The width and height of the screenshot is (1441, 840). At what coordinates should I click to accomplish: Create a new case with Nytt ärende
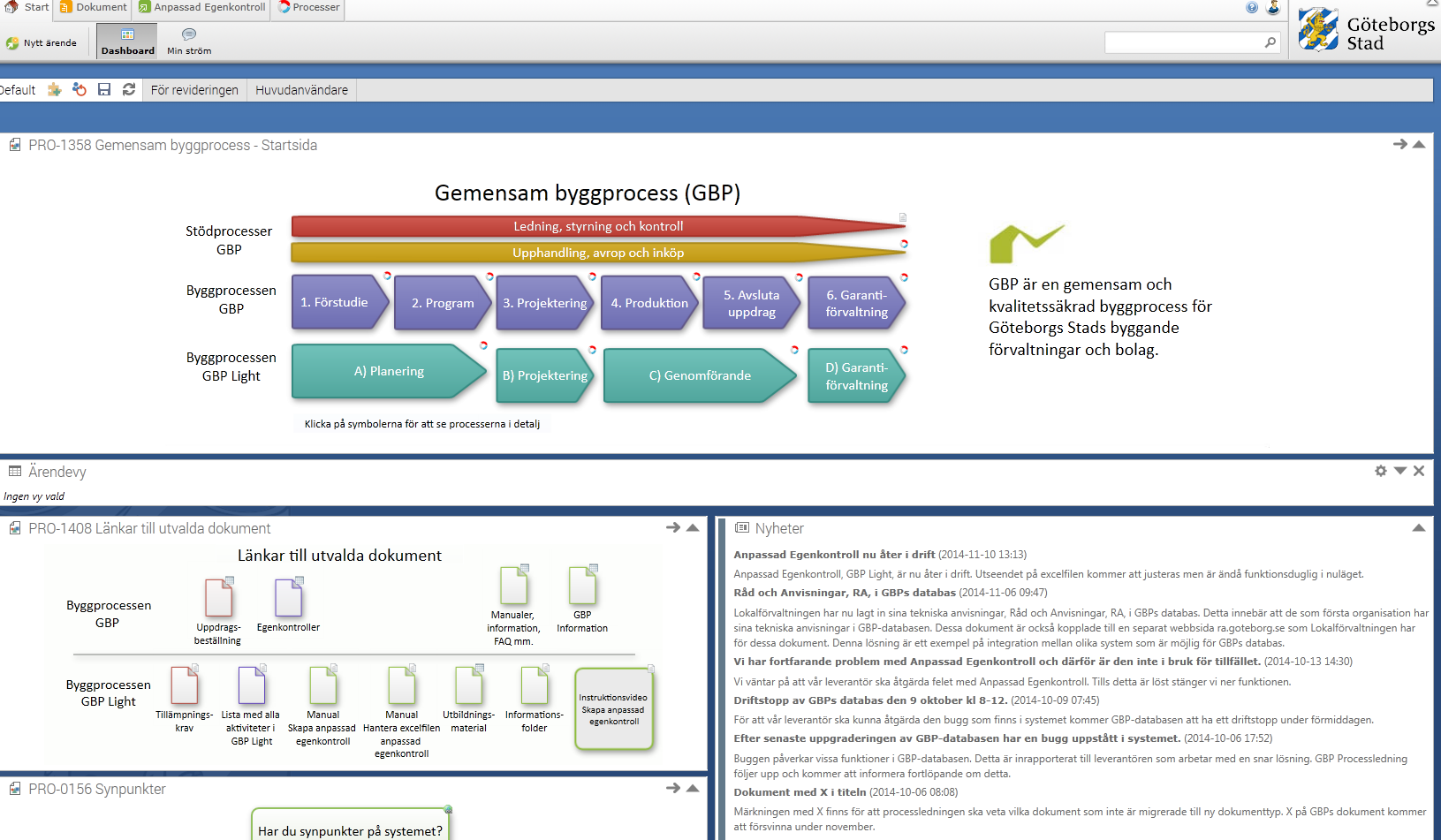(42, 42)
